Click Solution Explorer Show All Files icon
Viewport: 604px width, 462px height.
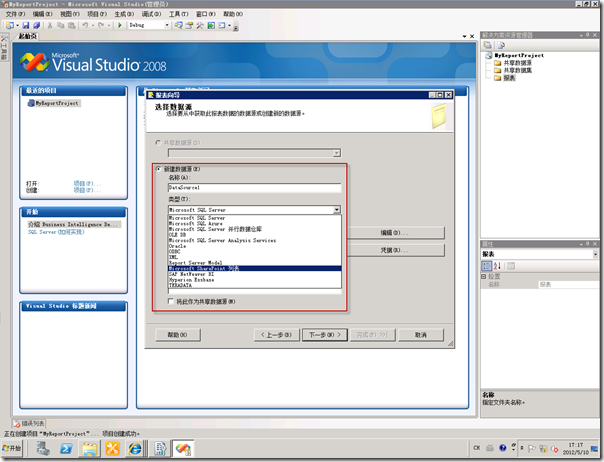(501, 45)
